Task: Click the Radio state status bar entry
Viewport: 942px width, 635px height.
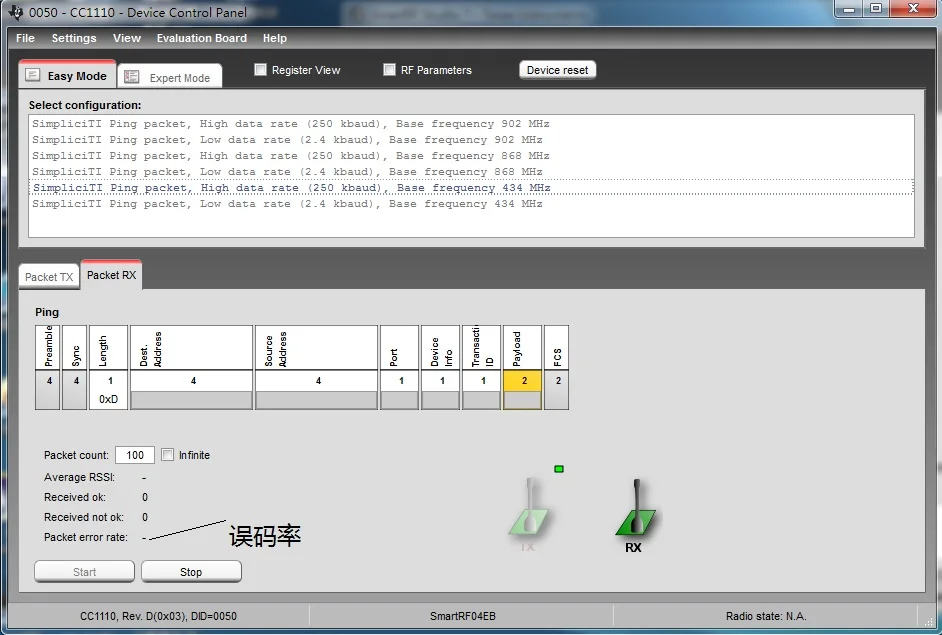Action: (766, 616)
